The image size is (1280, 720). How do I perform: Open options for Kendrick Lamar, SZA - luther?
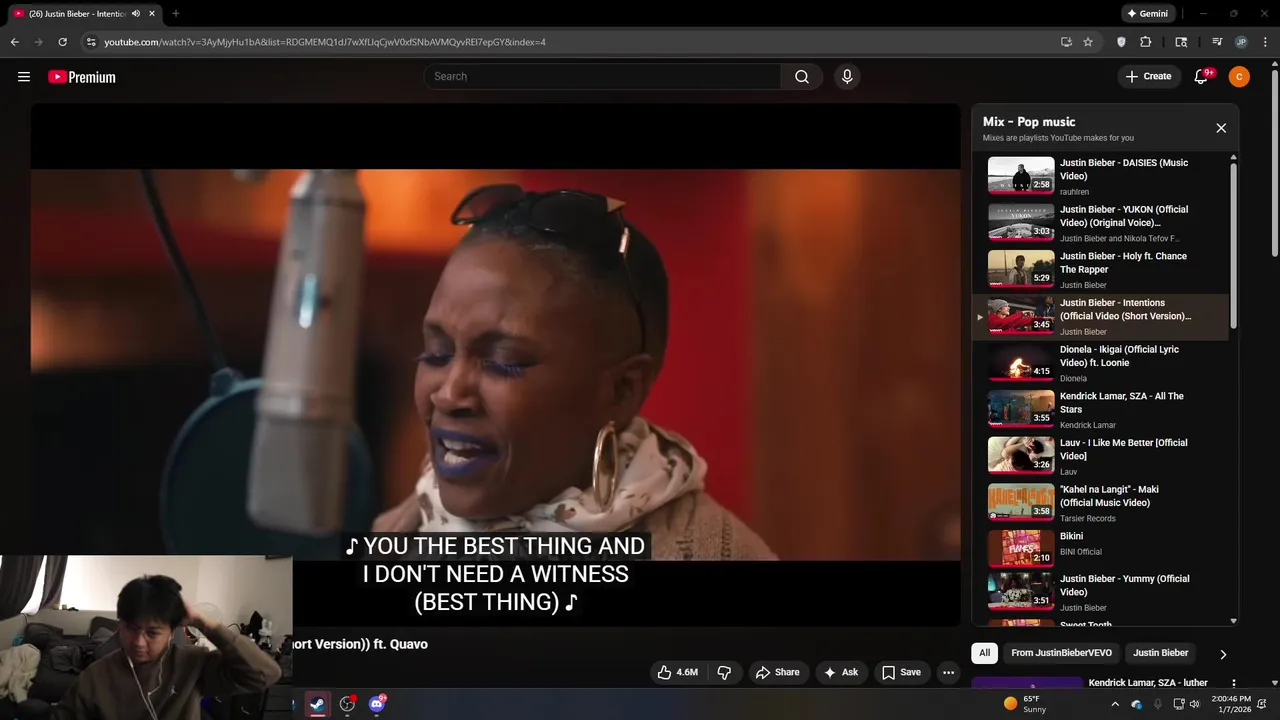click(x=1235, y=683)
